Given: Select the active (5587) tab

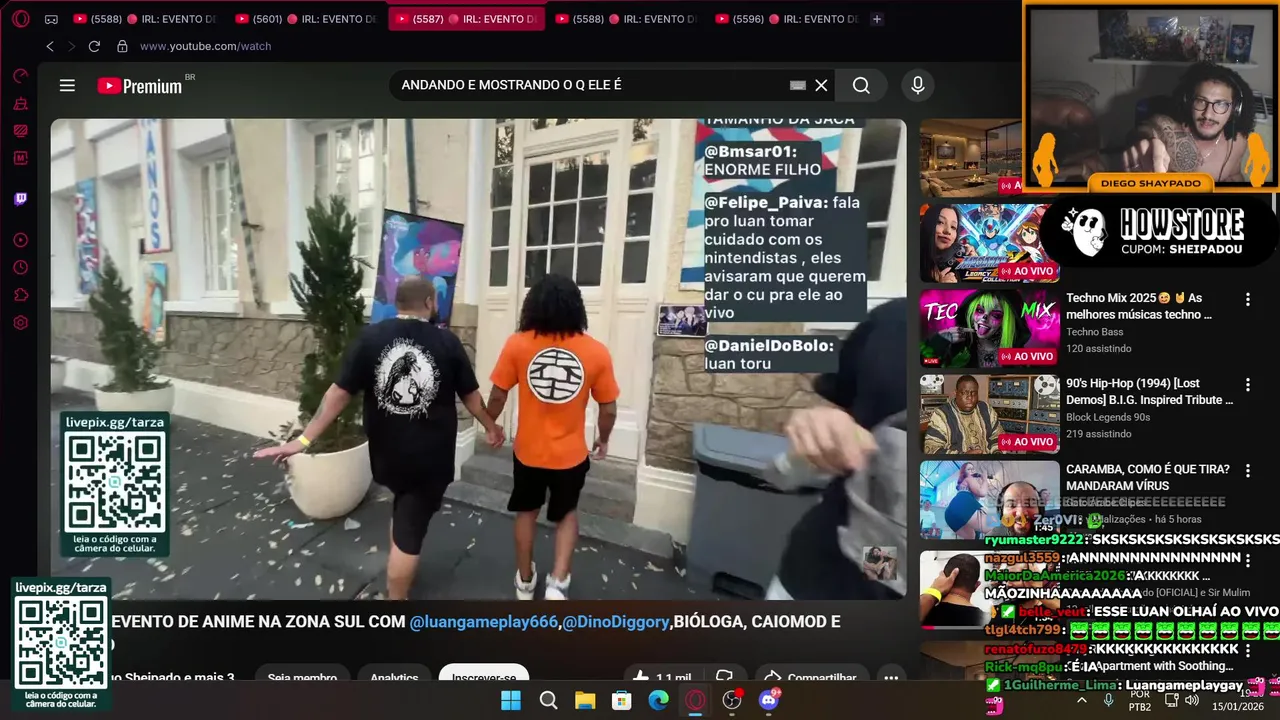Looking at the screenshot, I should [x=466, y=19].
